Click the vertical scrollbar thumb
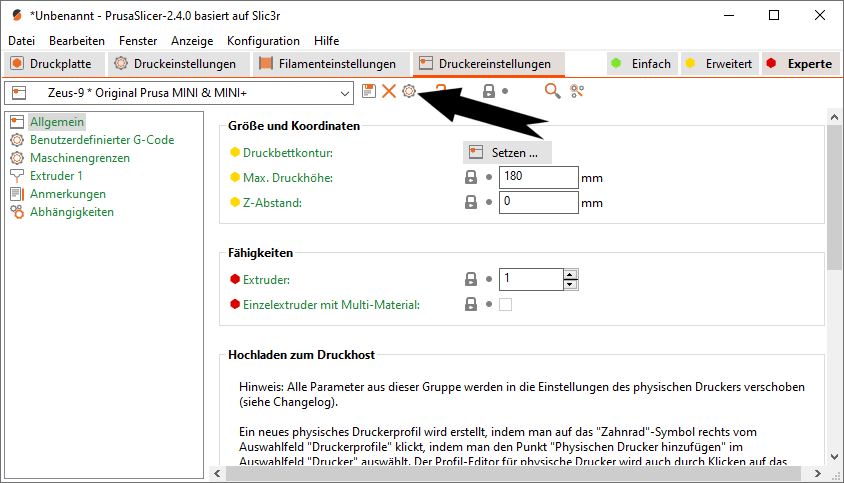Screen dimensions: 844x483 pos(834,198)
